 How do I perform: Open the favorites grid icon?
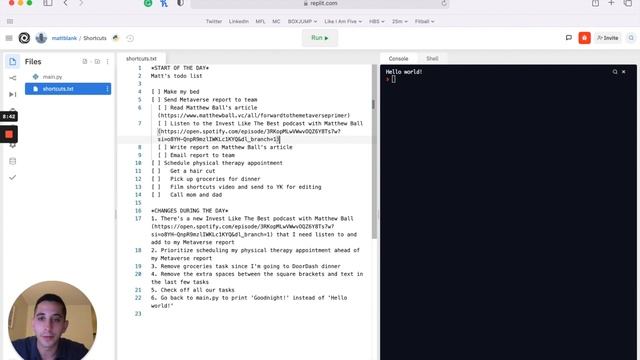[10, 21]
